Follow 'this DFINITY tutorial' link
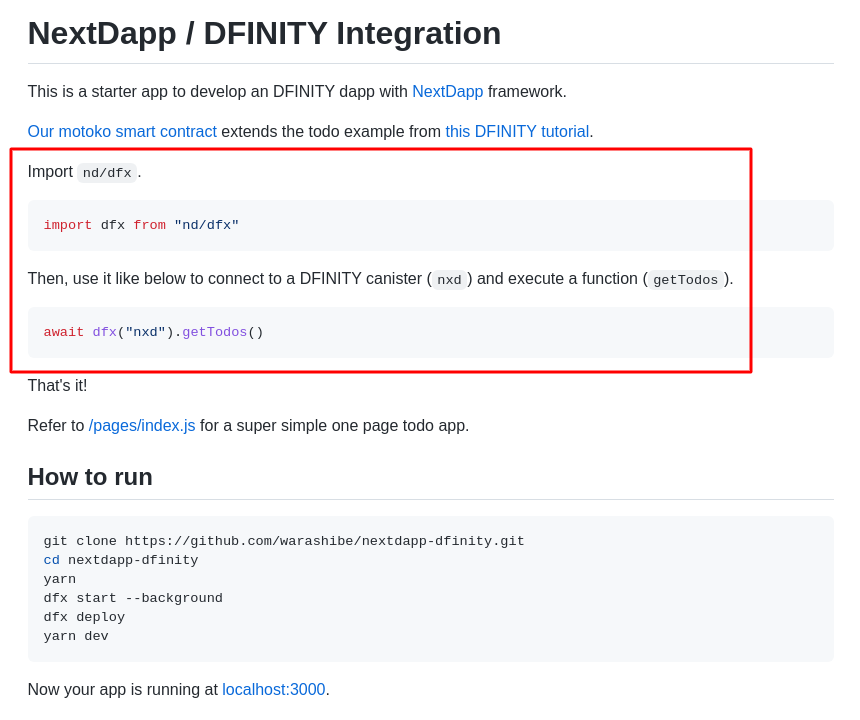 (x=517, y=132)
